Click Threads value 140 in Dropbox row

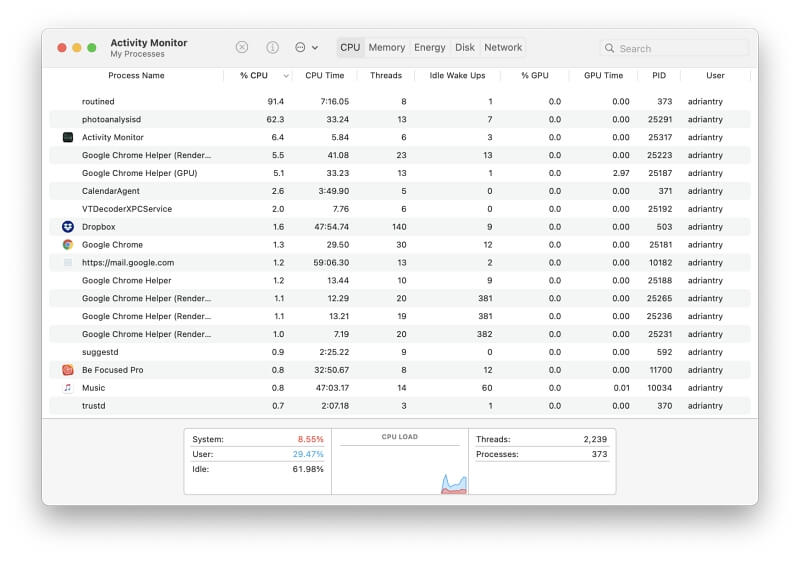click(x=399, y=226)
